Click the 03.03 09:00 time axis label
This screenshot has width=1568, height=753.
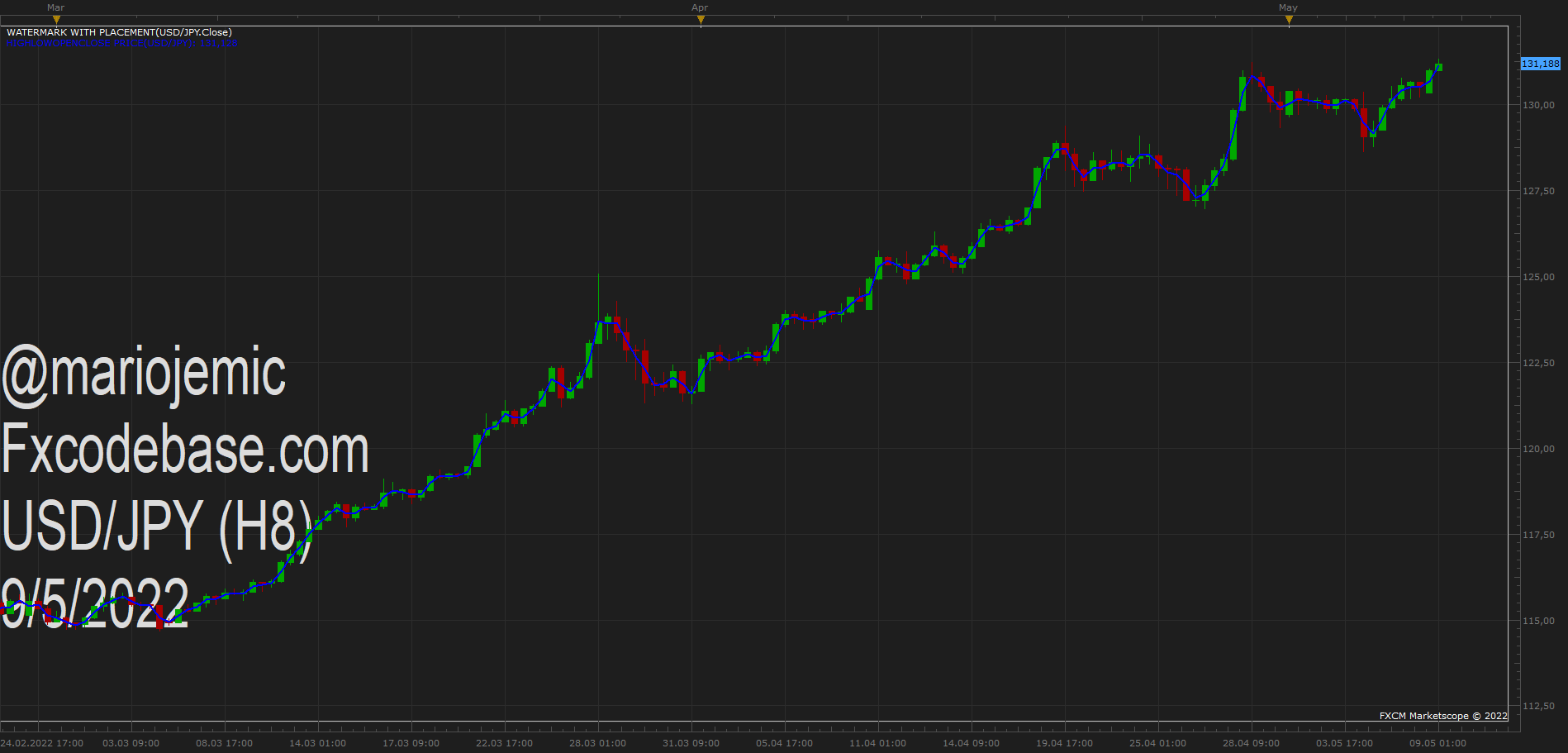(131, 743)
